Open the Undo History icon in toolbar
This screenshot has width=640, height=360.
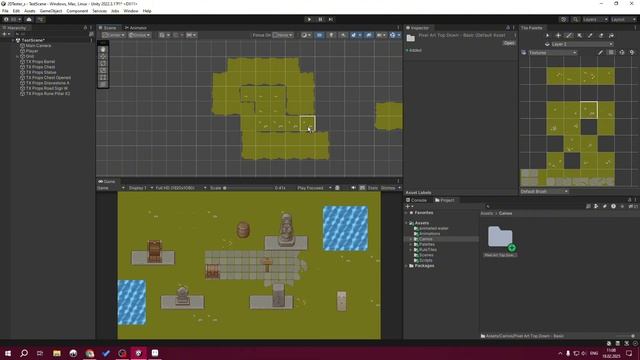564,19
